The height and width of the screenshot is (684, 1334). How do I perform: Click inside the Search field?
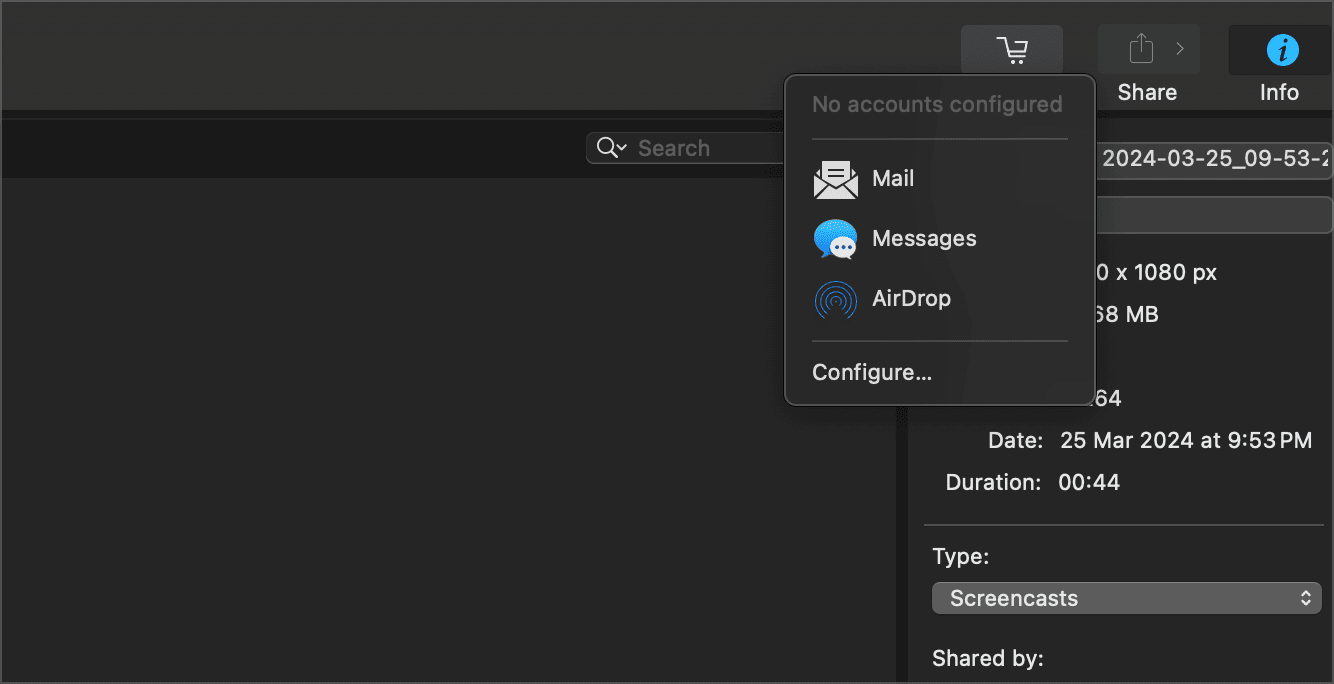coord(700,147)
